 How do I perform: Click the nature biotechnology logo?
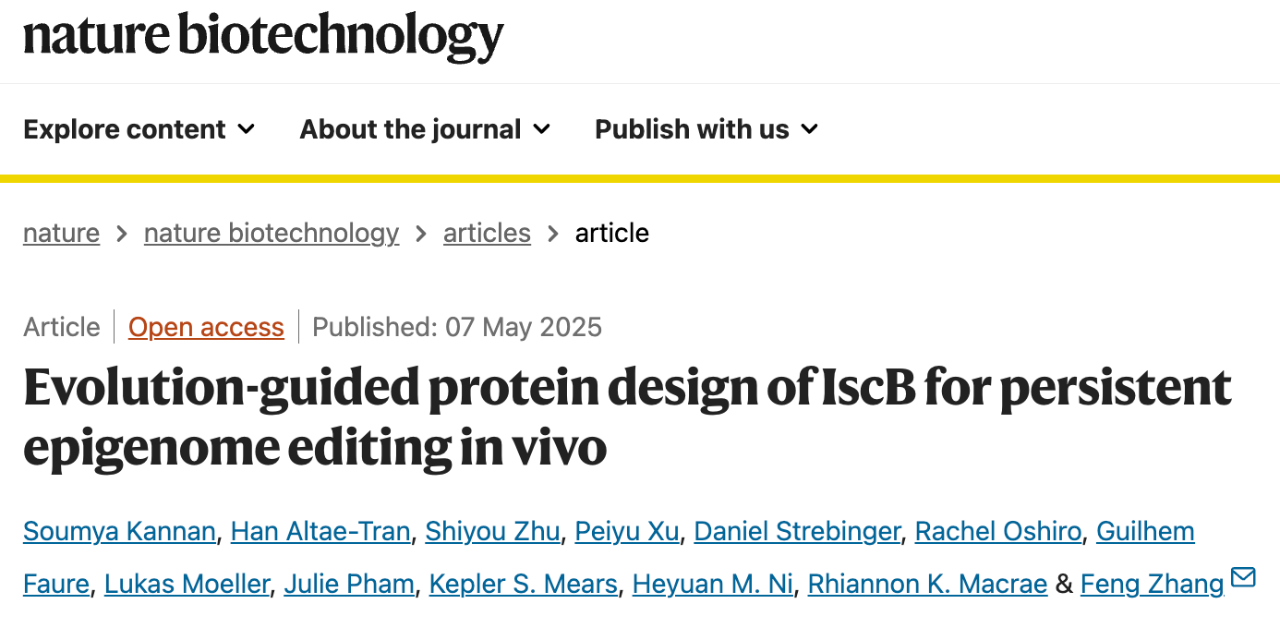tap(263, 35)
